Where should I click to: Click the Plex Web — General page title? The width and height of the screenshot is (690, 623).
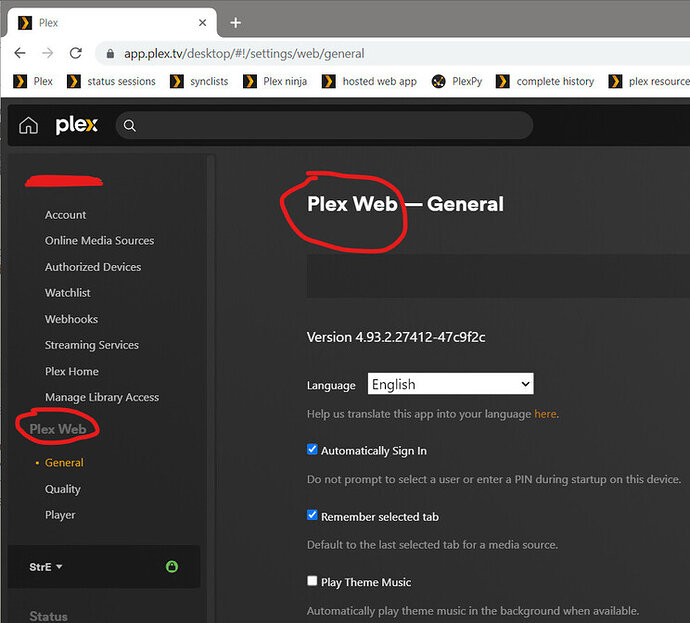point(405,204)
